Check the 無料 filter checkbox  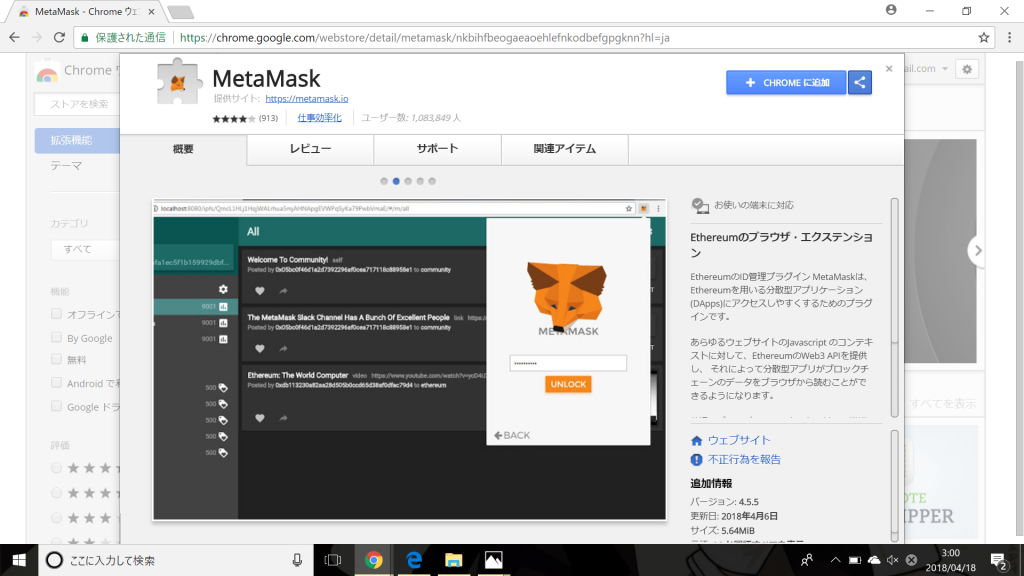(56, 360)
